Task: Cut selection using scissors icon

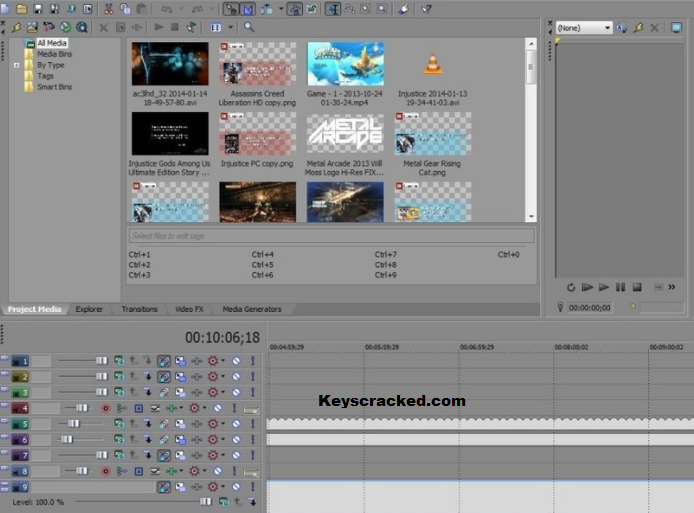Action: [109, 8]
